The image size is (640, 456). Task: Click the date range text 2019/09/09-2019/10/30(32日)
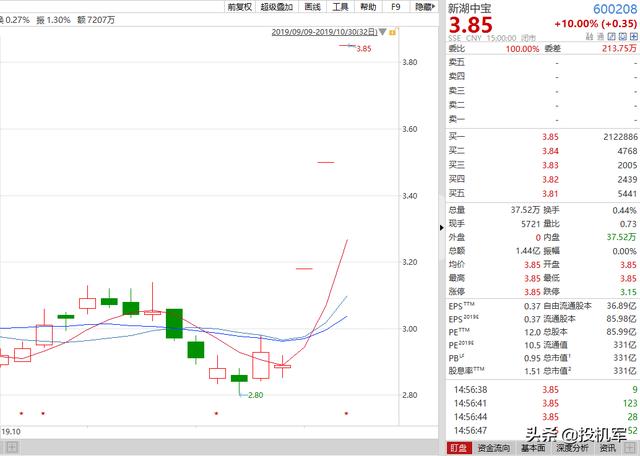click(x=324, y=32)
